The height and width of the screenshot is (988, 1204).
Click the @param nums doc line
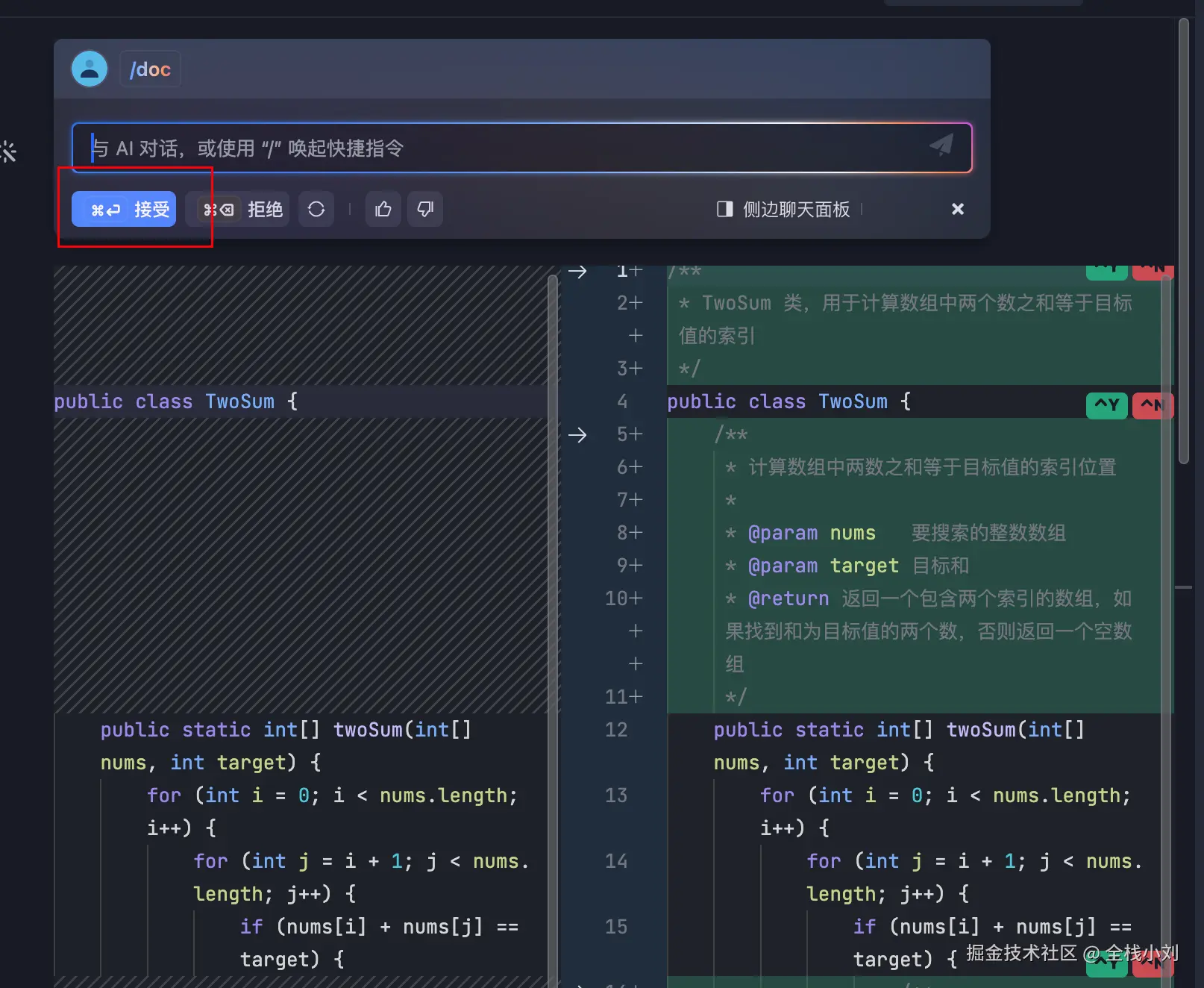click(x=895, y=533)
